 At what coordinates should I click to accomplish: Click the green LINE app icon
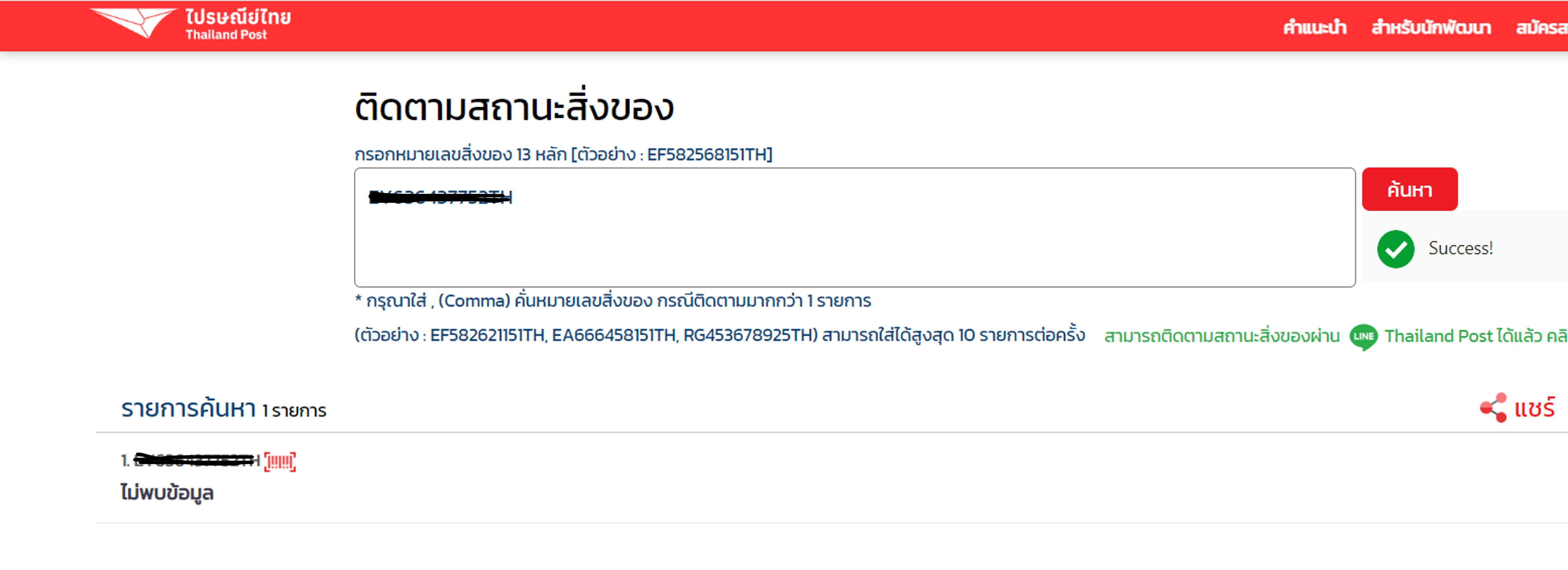(1363, 337)
